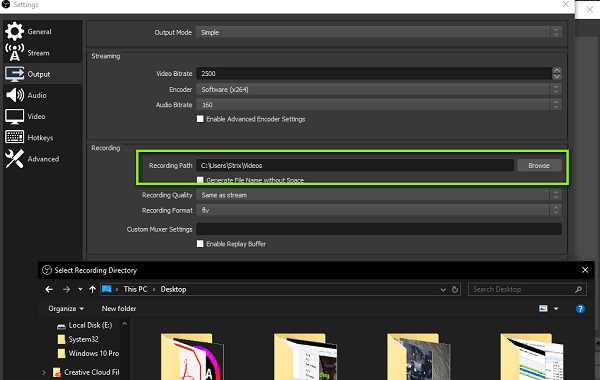
Task: Click the Recording Path text field
Action: (x=355, y=165)
